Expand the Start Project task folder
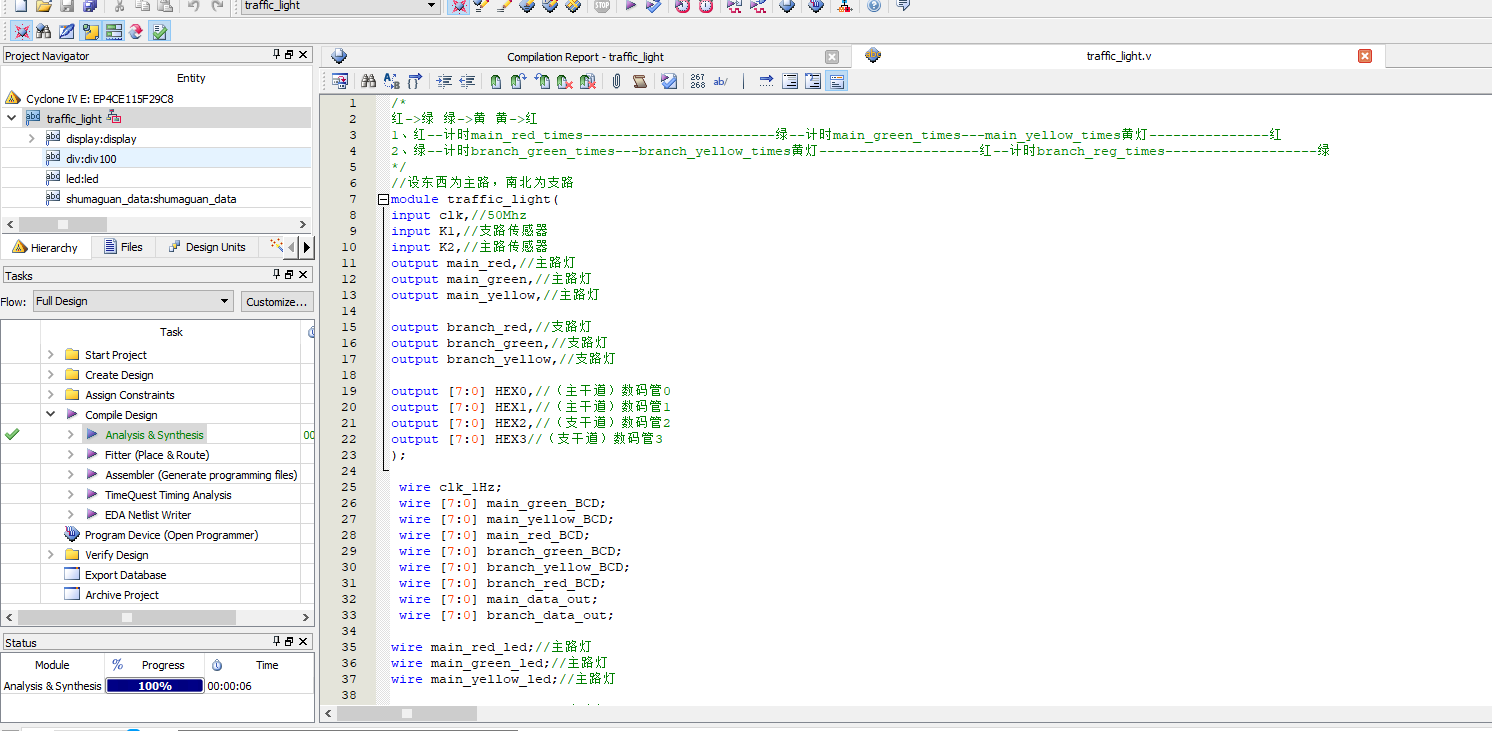 coord(51,354)
